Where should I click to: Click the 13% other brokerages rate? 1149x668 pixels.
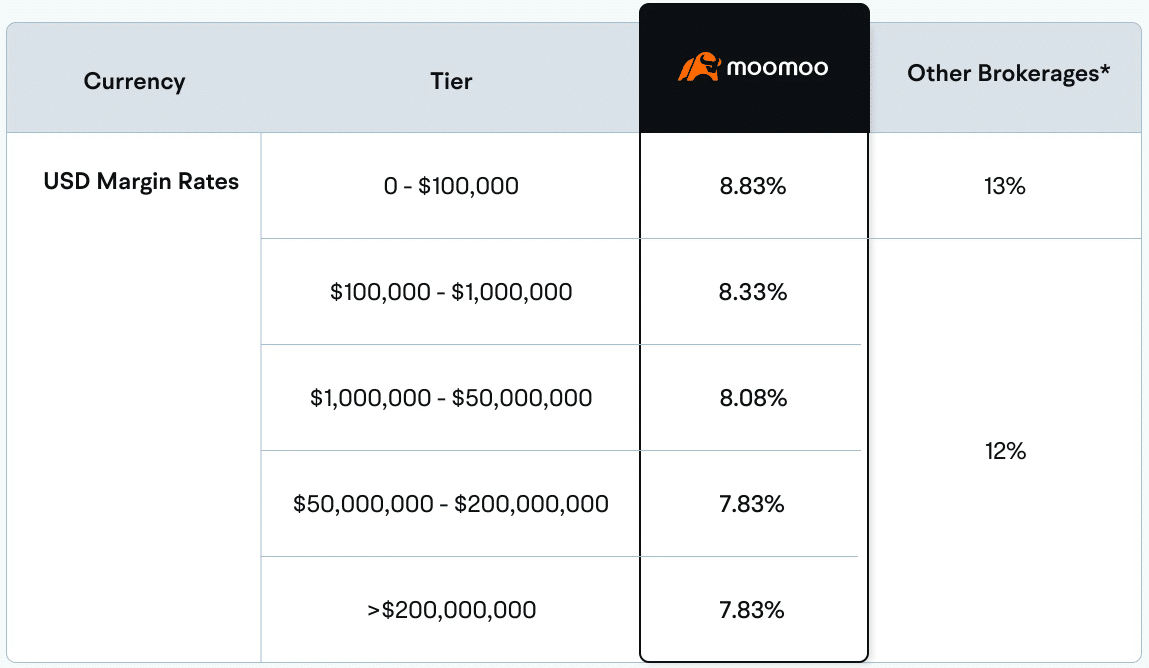click(x=1005, y=186)
